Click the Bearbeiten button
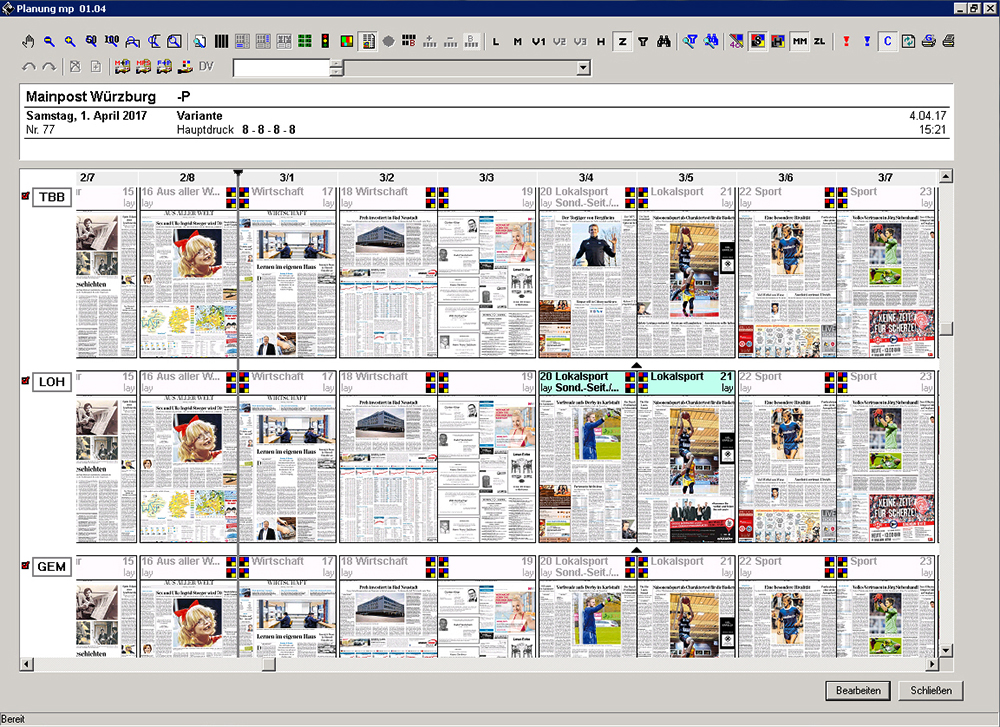 pyautogui.click(x=858, y=691)
